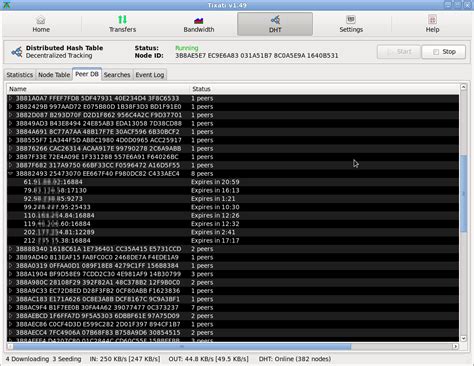This screenshot has width=474, height=366.
Task: Click the horizontal scrollbar thumb
Action: 182,347
